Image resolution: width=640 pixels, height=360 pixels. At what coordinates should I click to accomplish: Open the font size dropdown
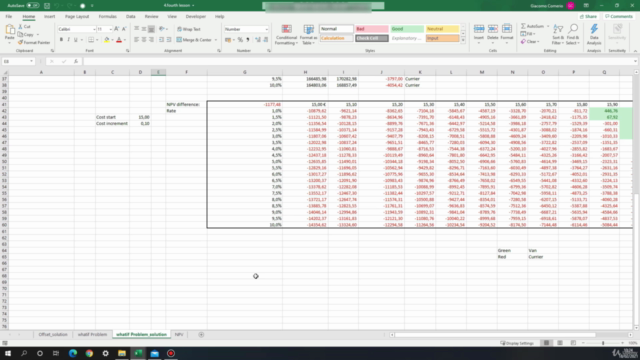point(110,29)
